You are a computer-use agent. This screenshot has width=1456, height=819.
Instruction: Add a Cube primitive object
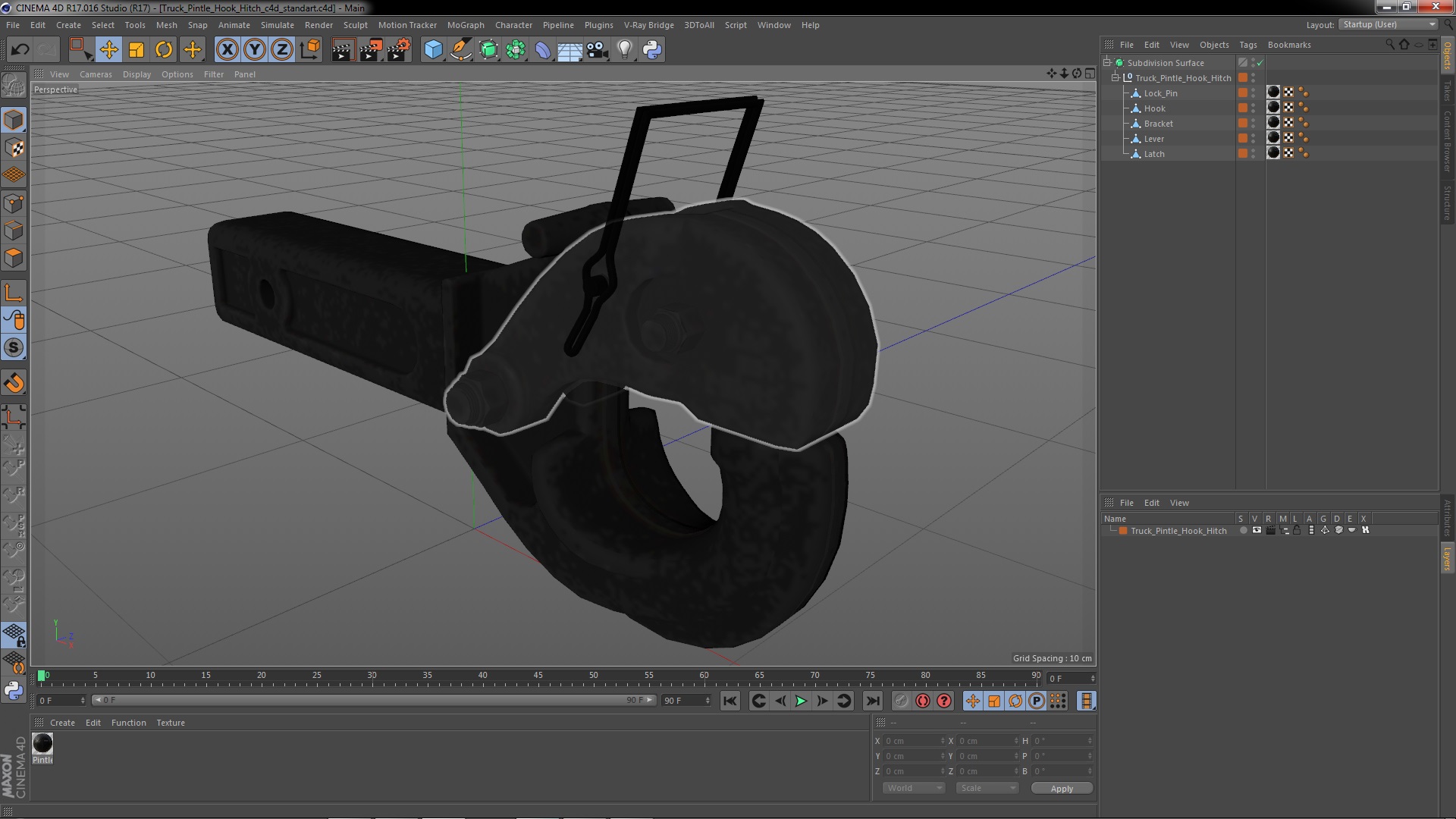click(433, 50)
